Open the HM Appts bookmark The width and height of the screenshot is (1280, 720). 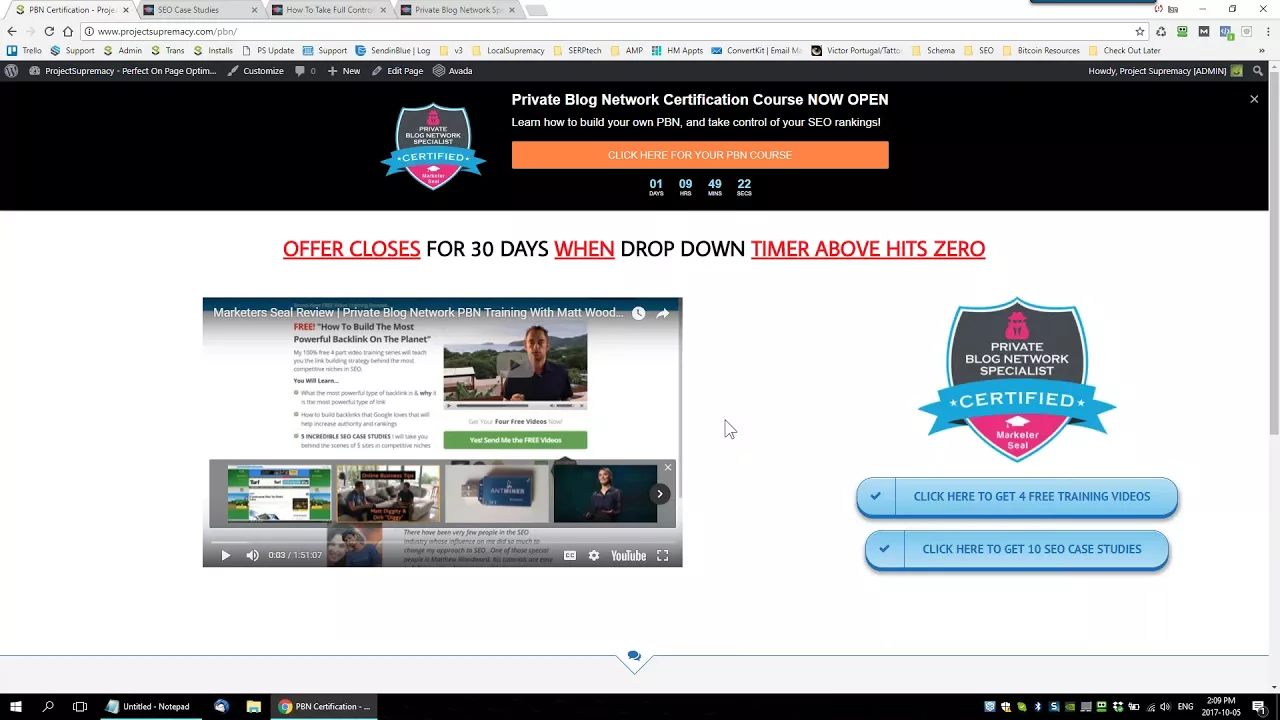(x=677, y=50)
